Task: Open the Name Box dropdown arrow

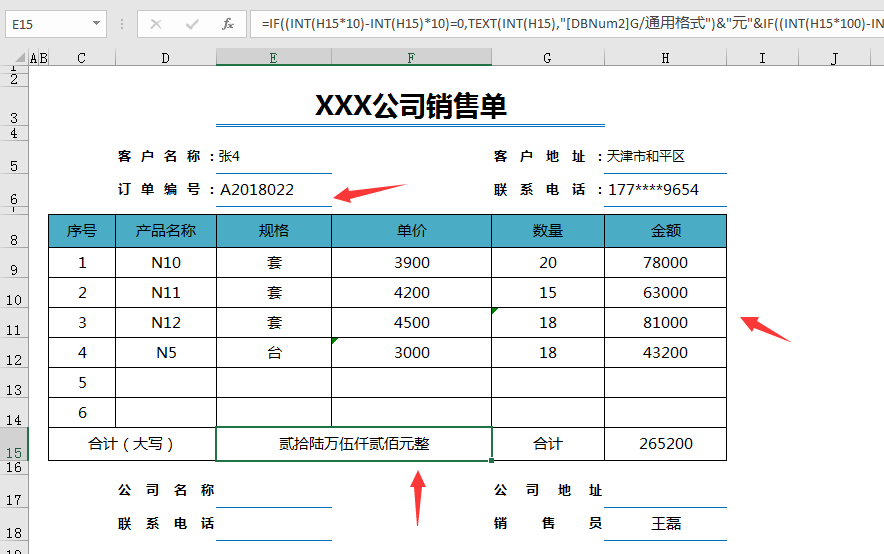Action: tap(96, 24)
